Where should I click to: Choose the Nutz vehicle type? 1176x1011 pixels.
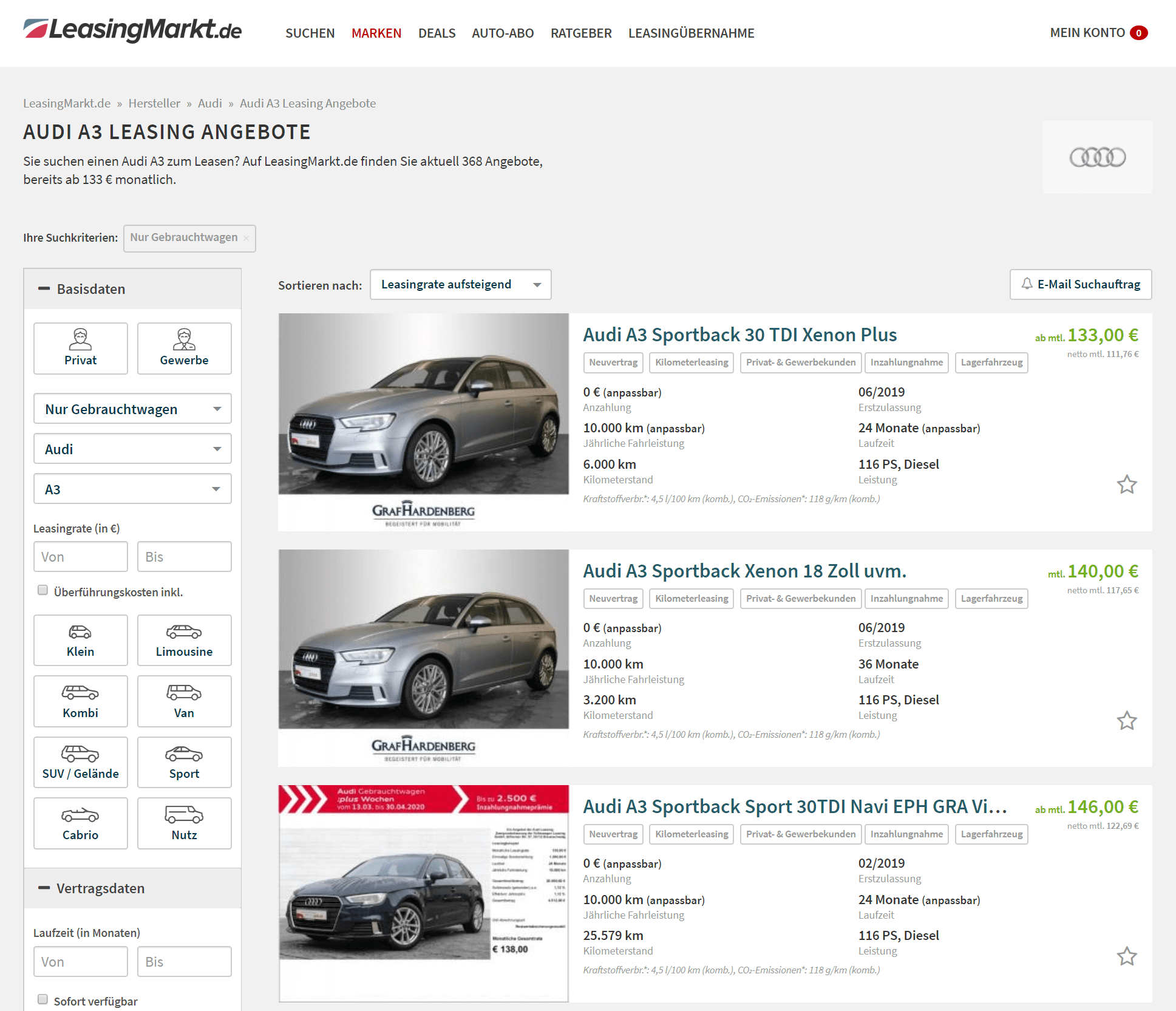[x=184, y=823]
